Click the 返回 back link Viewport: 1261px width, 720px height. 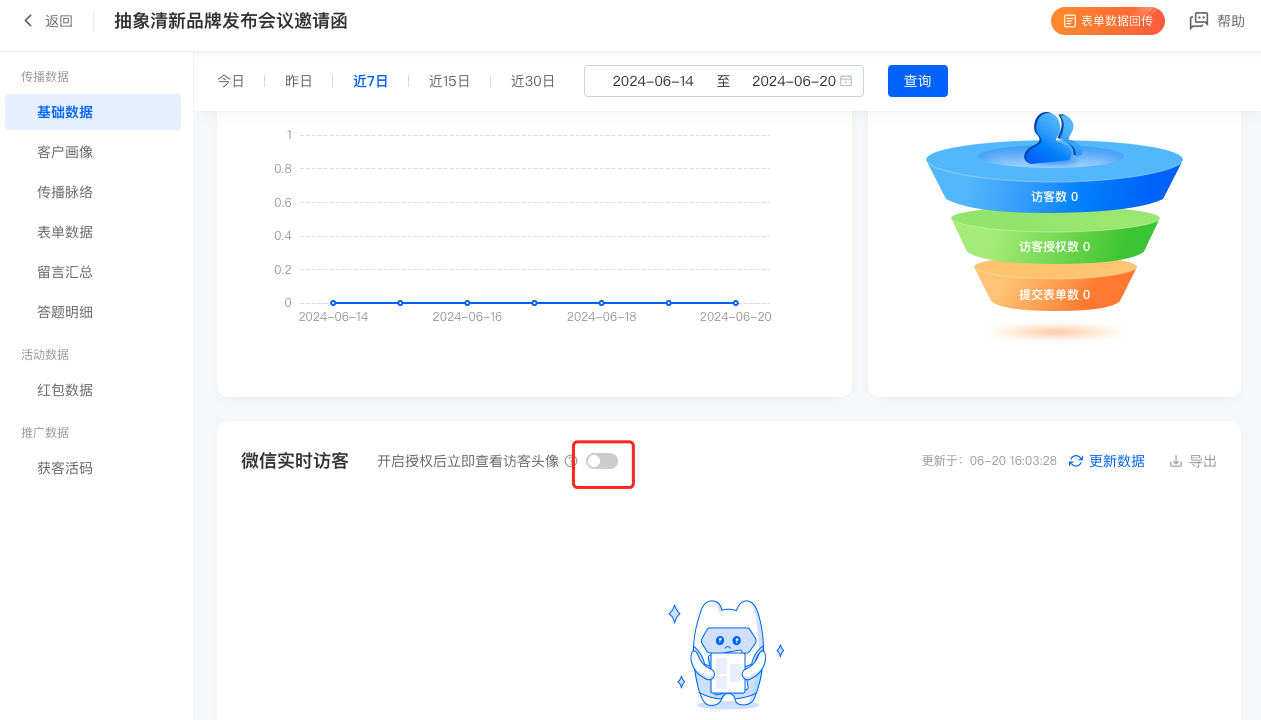[59, 21]
